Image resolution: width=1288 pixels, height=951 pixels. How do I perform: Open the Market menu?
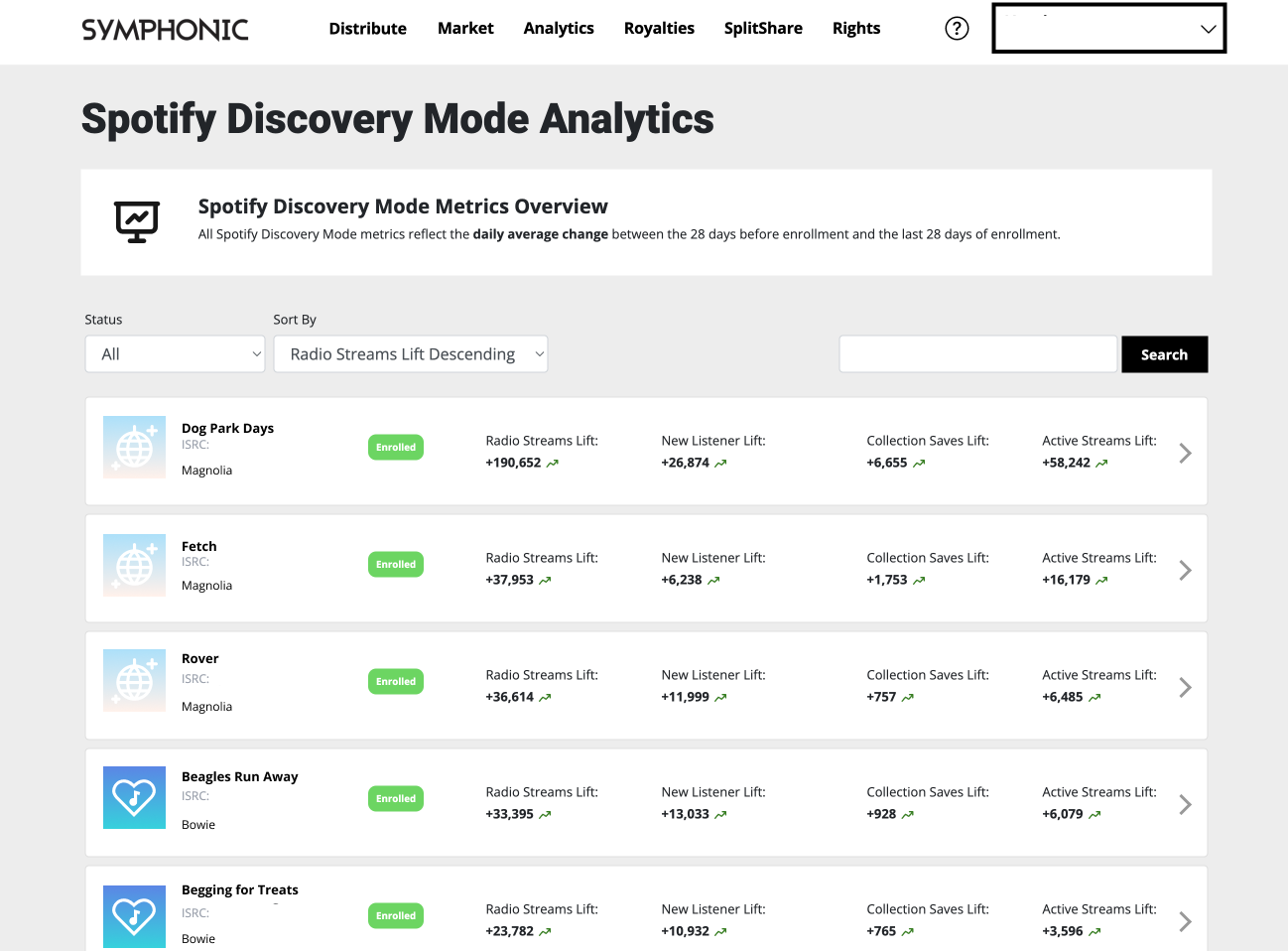pyautogui.click(x=465, y=29)
